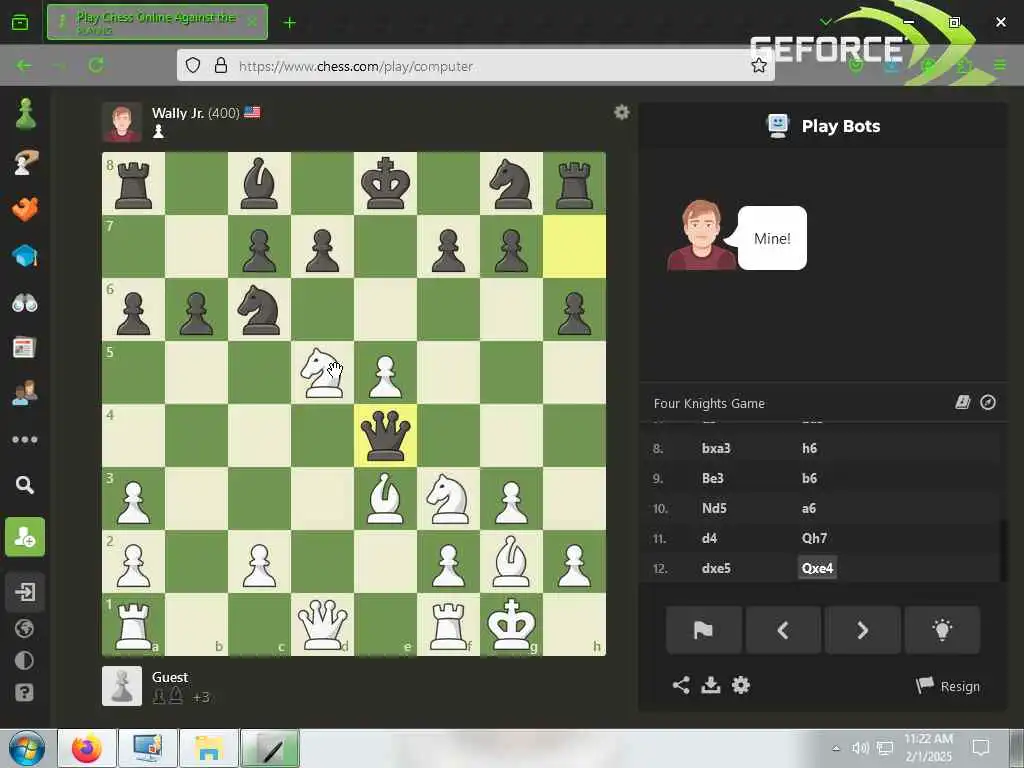This screenshot has width=1024, height=768.
Task: Click the explorer compass icon beside Four Knights Game
Action: point(988,402)
